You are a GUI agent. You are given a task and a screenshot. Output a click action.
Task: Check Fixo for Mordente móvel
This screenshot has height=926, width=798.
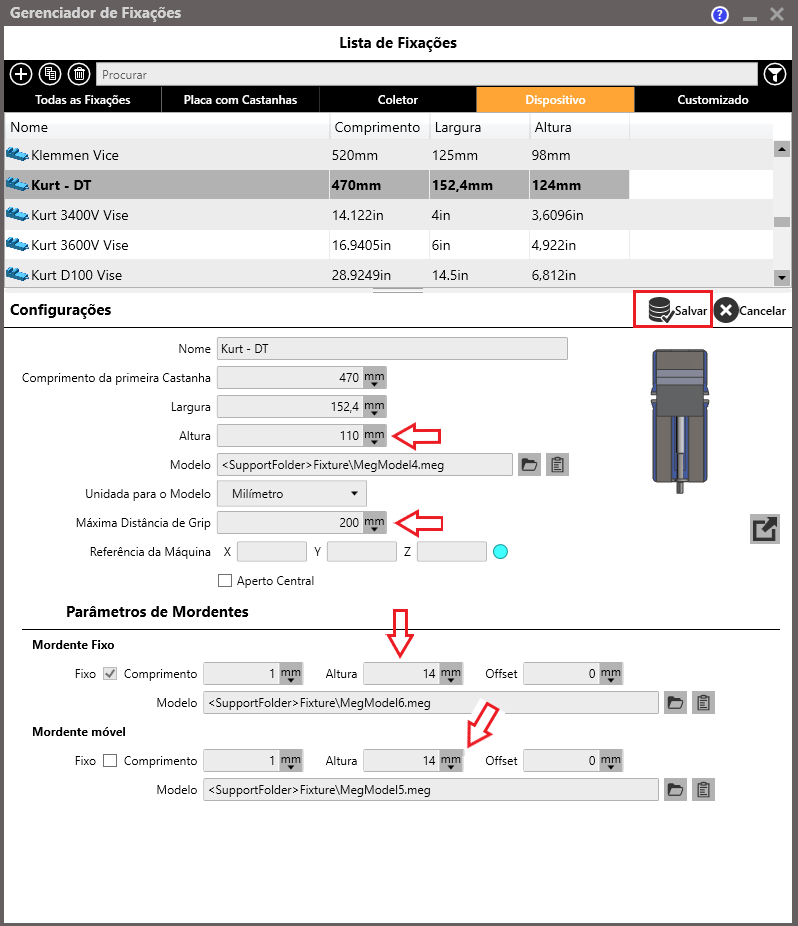pos(110,761)
